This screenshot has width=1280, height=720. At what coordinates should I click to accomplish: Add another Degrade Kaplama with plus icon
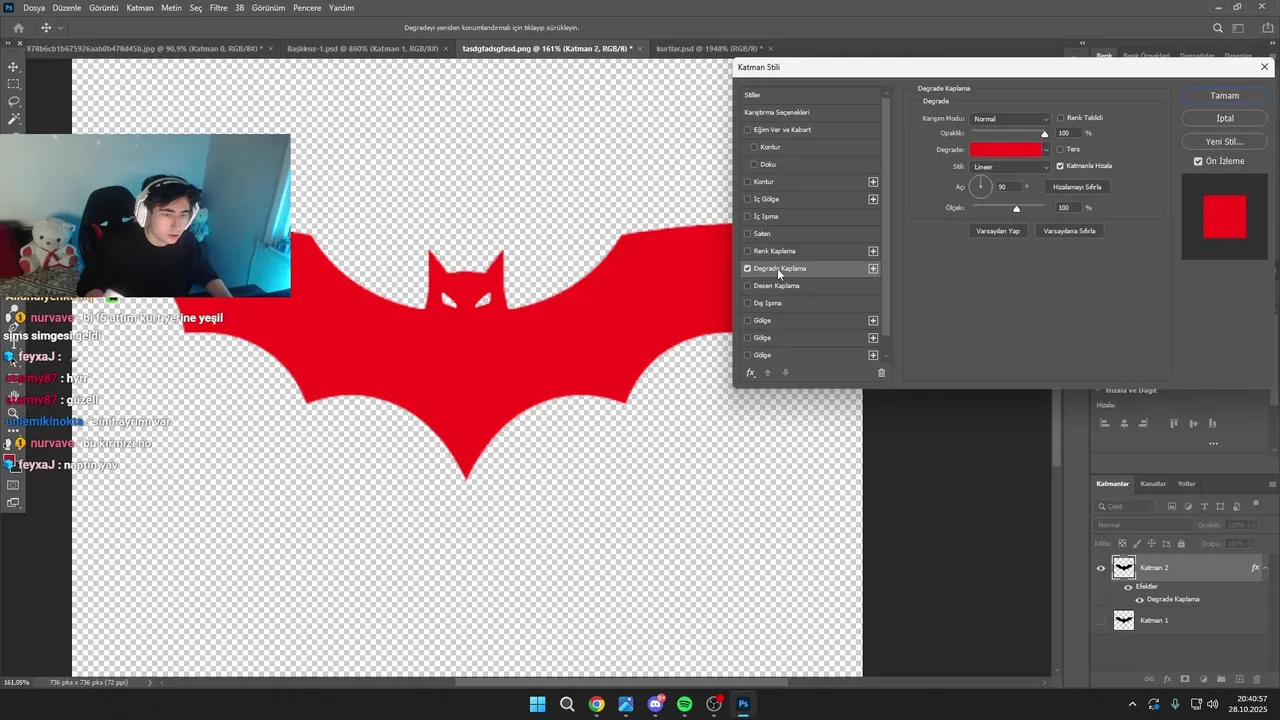873,268
